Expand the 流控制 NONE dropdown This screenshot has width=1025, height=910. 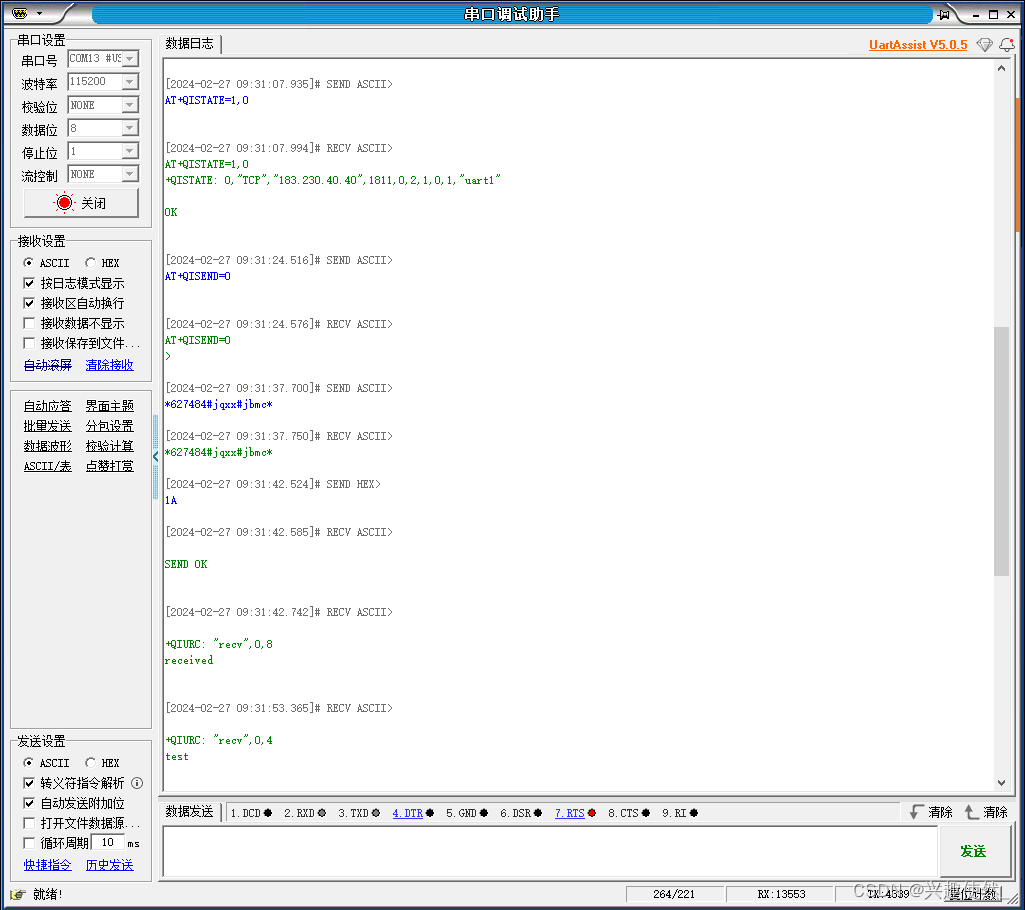coord(130,174)
